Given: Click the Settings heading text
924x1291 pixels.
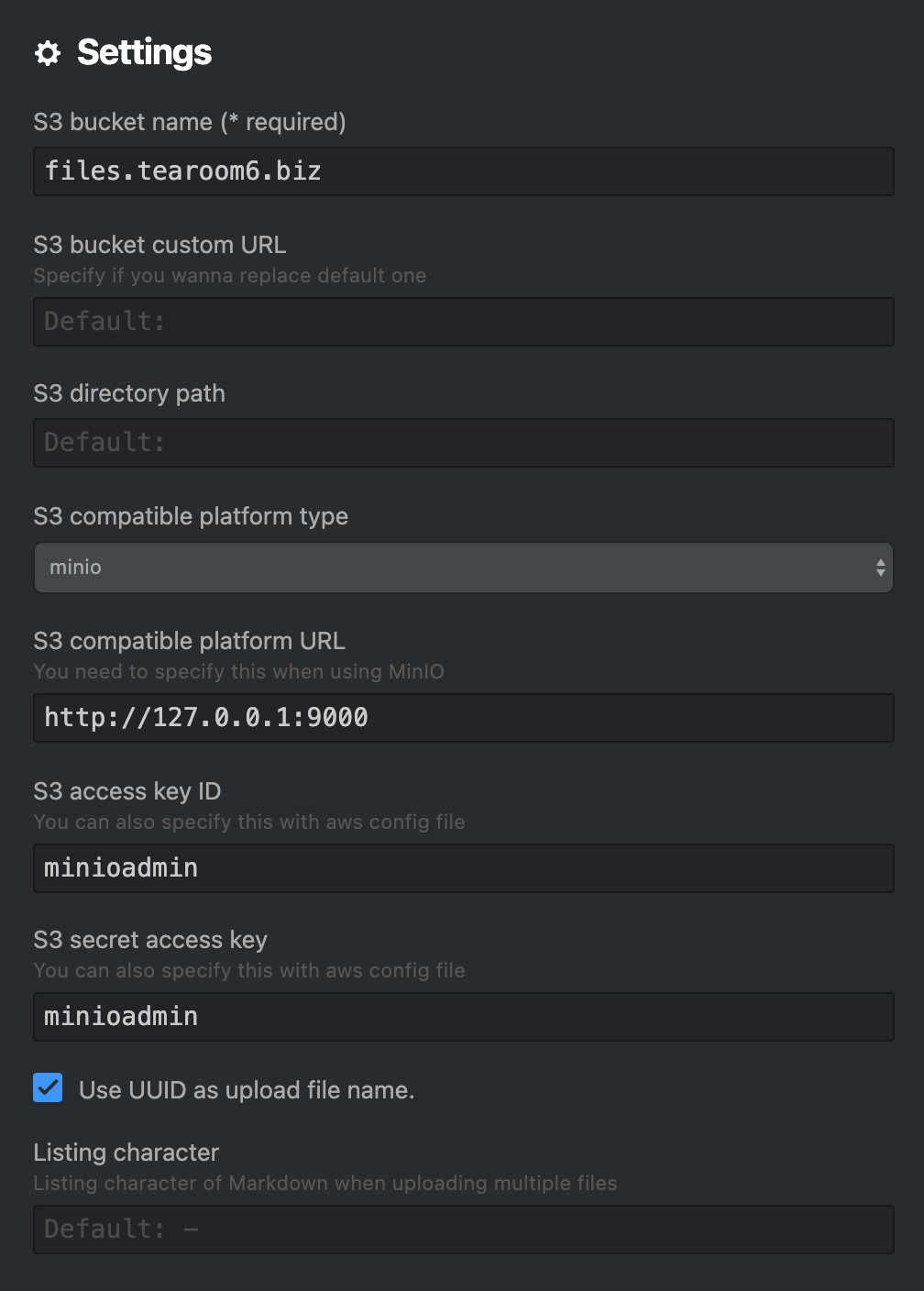Looking at the screenshot, I should (x=145, y=53).
